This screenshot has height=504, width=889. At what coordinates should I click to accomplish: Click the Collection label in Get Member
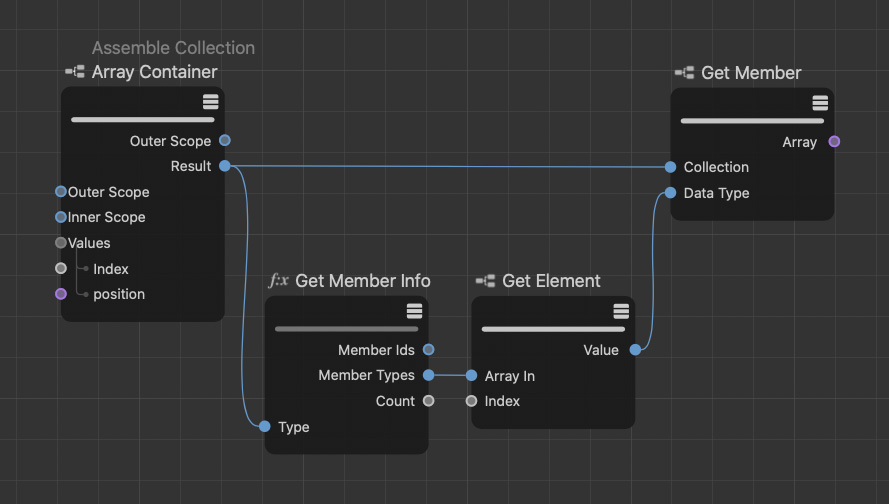[716, 167]
